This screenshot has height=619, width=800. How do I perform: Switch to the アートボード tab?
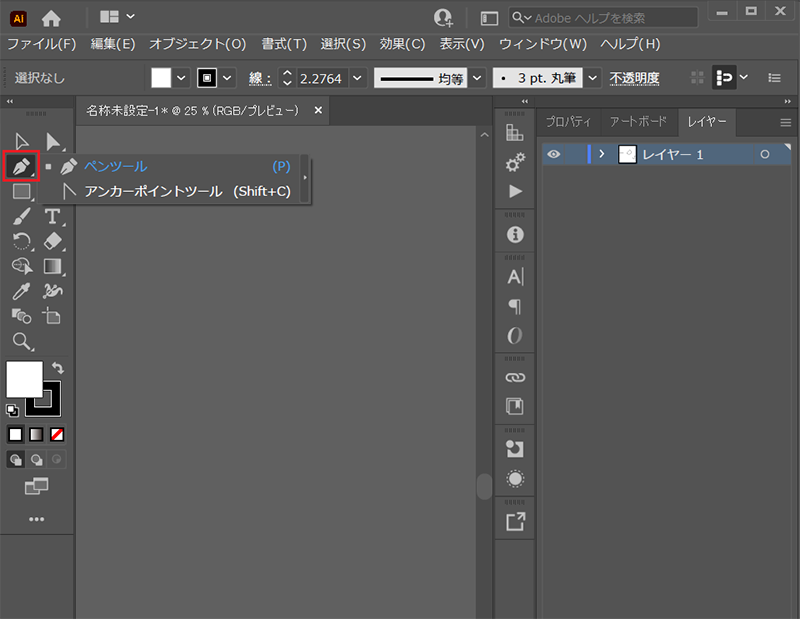point(638,121)
